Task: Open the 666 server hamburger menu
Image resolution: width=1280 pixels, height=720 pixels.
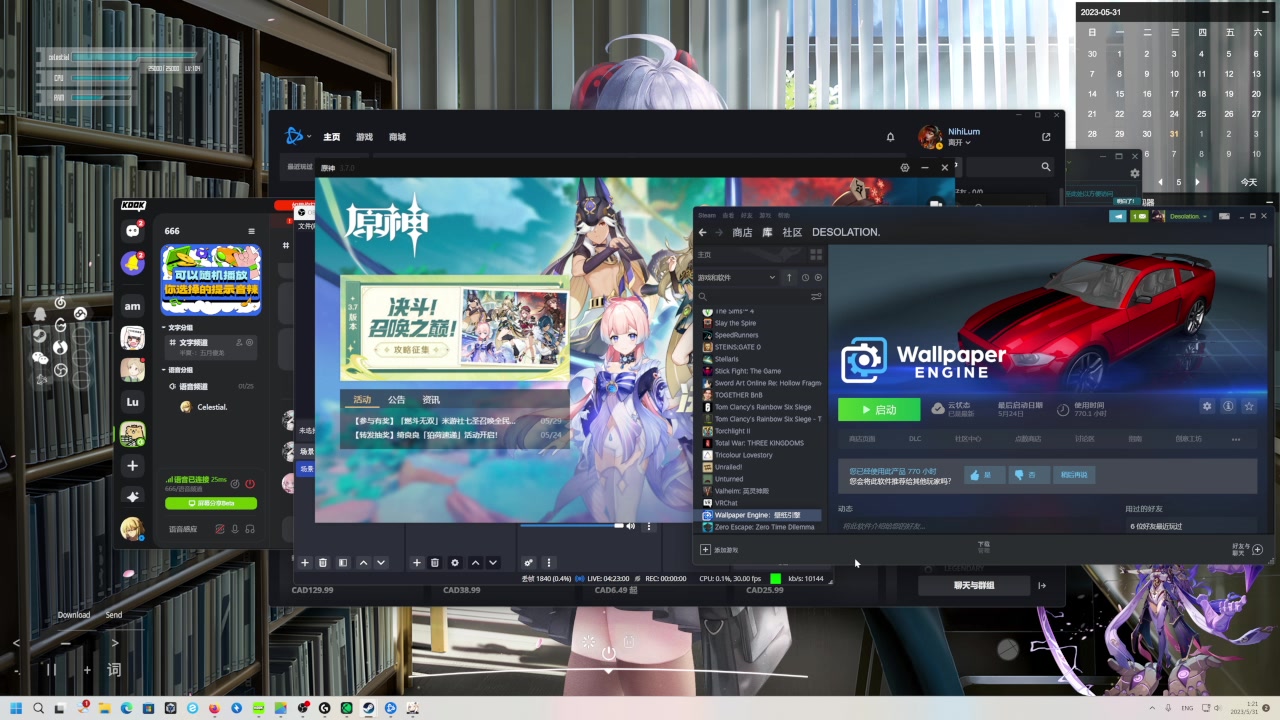Action: pyautogui.click(x=251, y=231)
